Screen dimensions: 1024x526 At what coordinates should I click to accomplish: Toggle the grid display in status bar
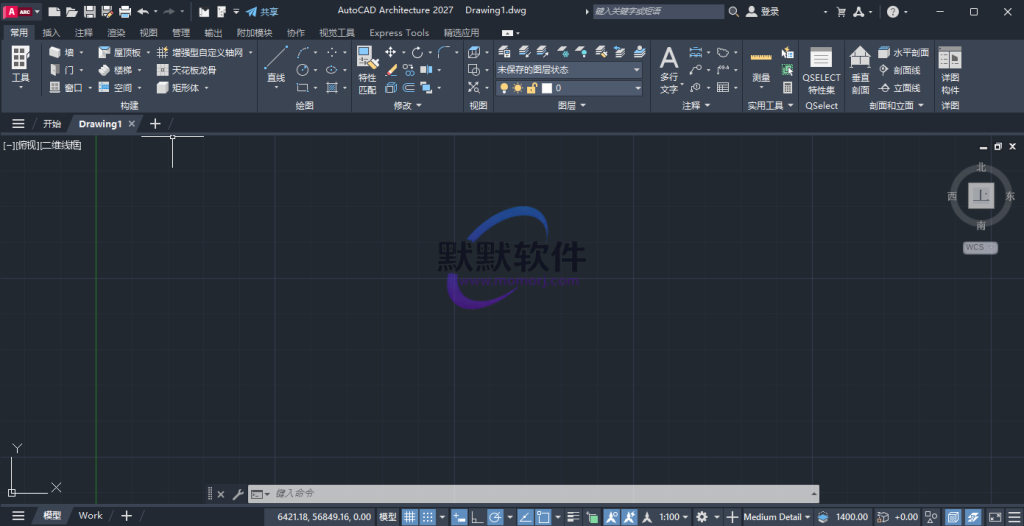[x=409, y=517]
